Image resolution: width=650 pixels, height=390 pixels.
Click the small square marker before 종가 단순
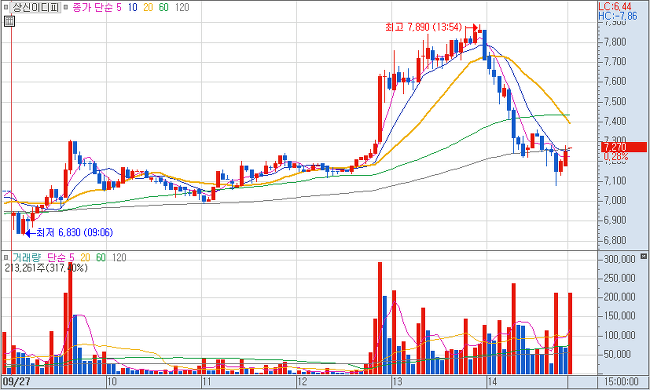65,7
